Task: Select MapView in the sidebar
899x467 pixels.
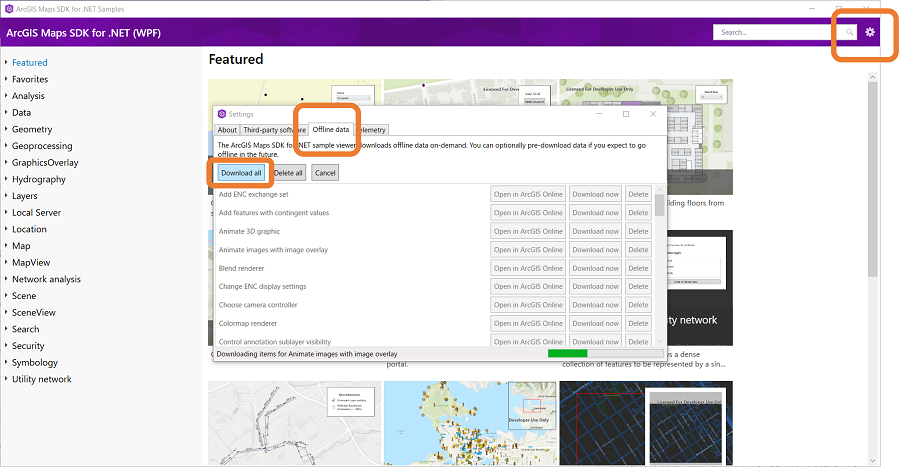Action: (31, 262)
